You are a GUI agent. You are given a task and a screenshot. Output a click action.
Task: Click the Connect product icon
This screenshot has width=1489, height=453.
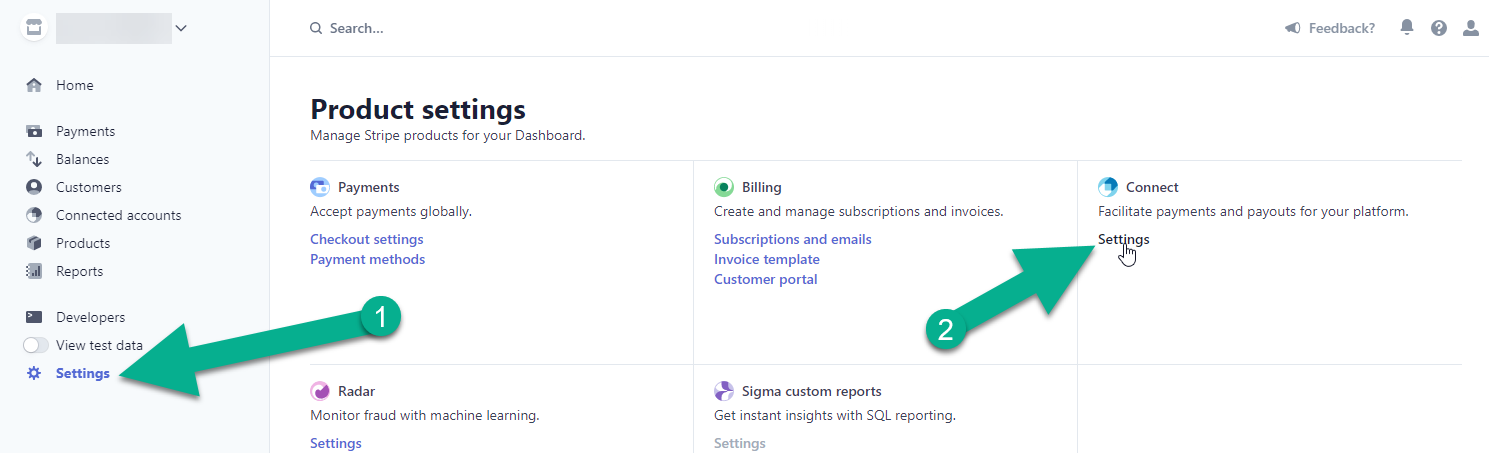pyautogui.click(x=1108, y=187)
